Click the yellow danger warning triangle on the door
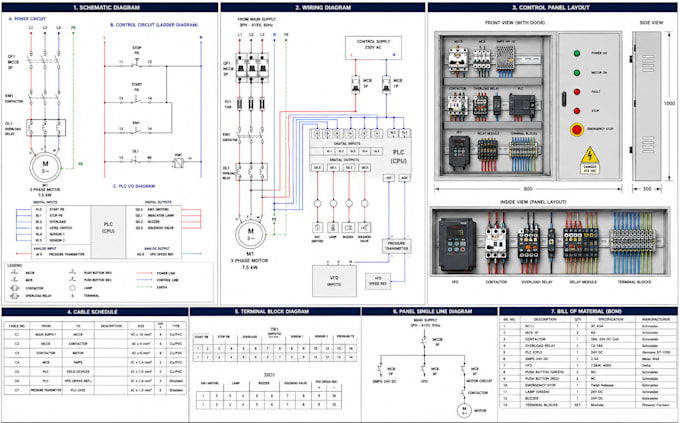The width and height of the screenshot is (680, 423). point(590,155)
